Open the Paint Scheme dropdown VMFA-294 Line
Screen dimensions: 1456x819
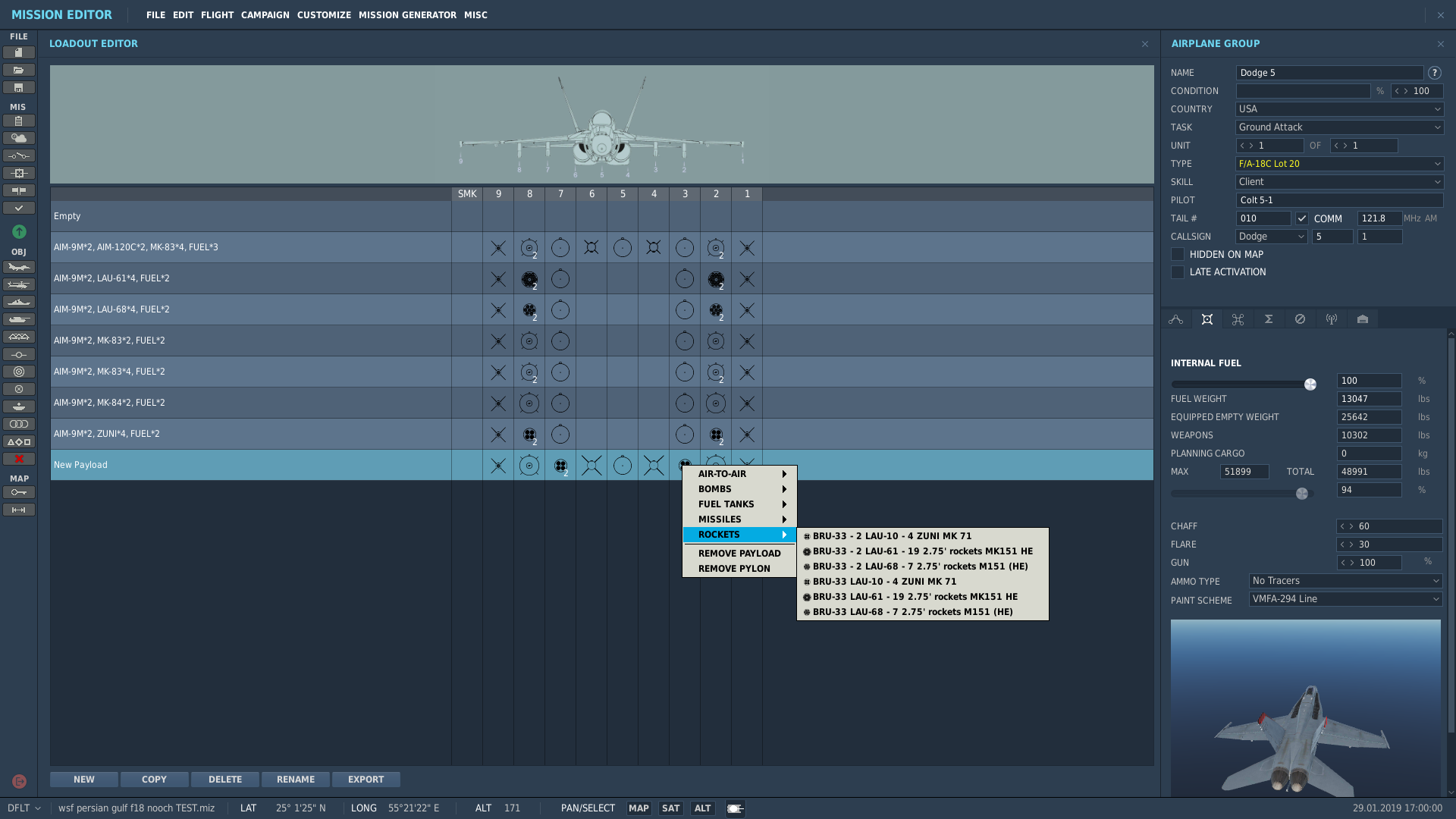(x=1345, y=599)
